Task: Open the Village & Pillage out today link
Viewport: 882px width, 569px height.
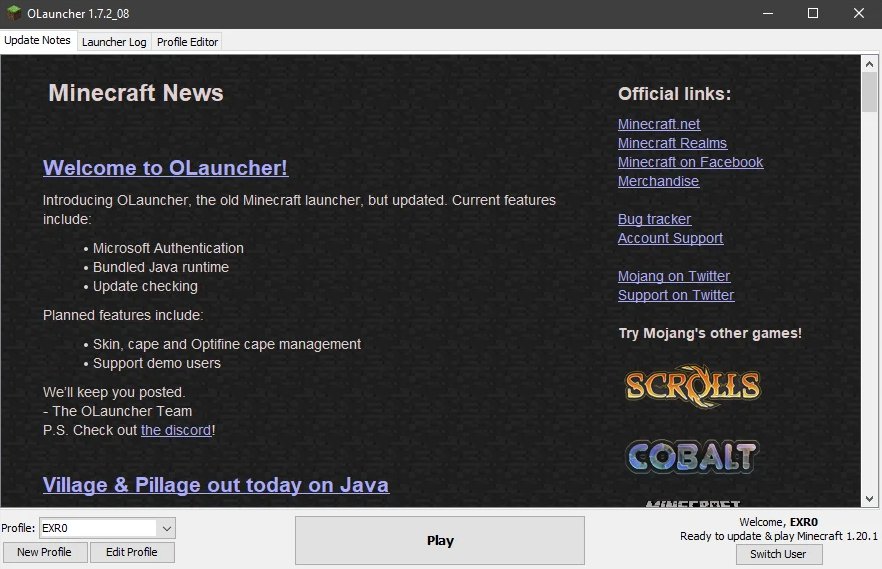Action: point(215,485)
